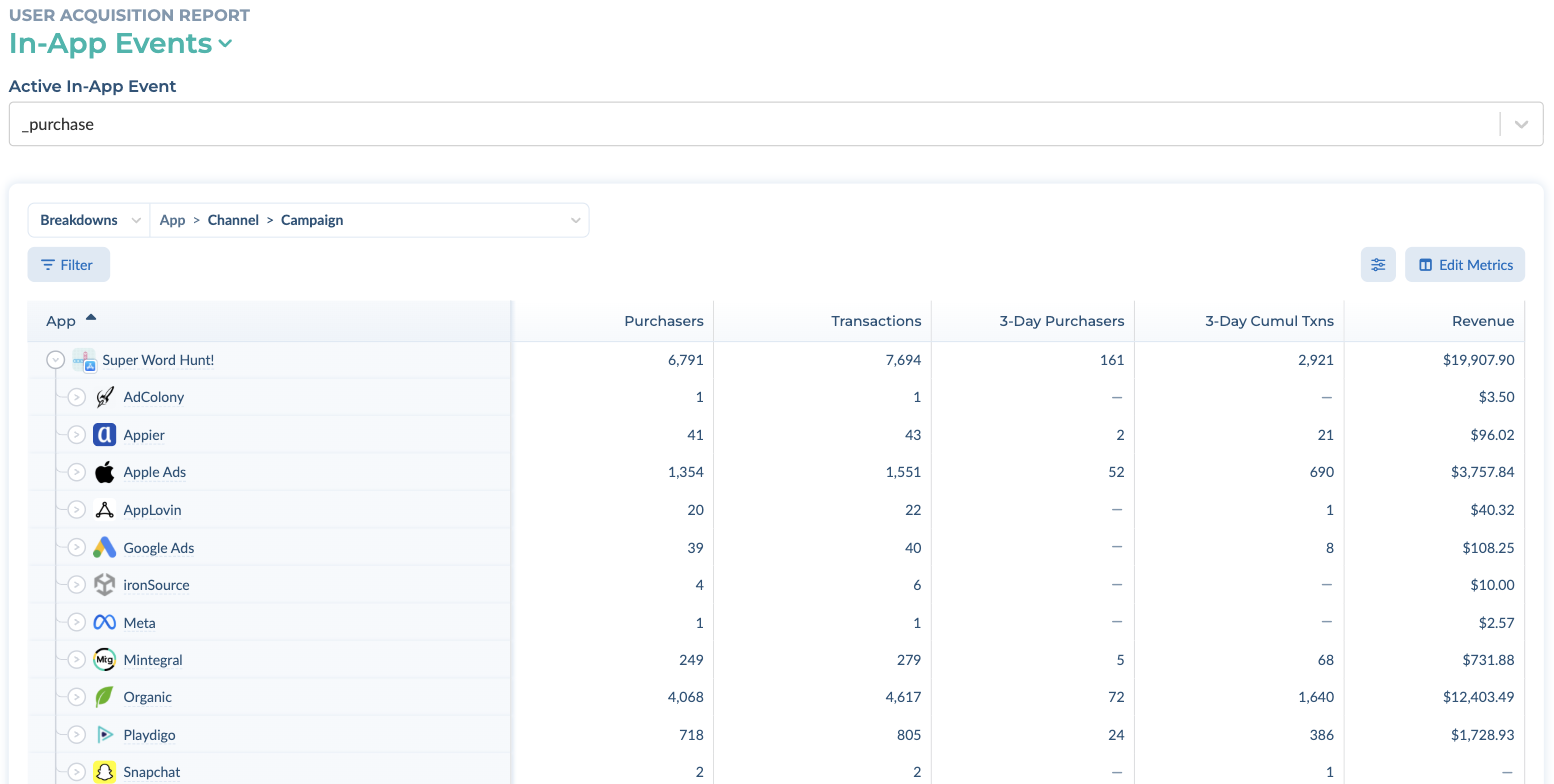
Task: Sort by the App column arrow
Action: click(91, 318)
